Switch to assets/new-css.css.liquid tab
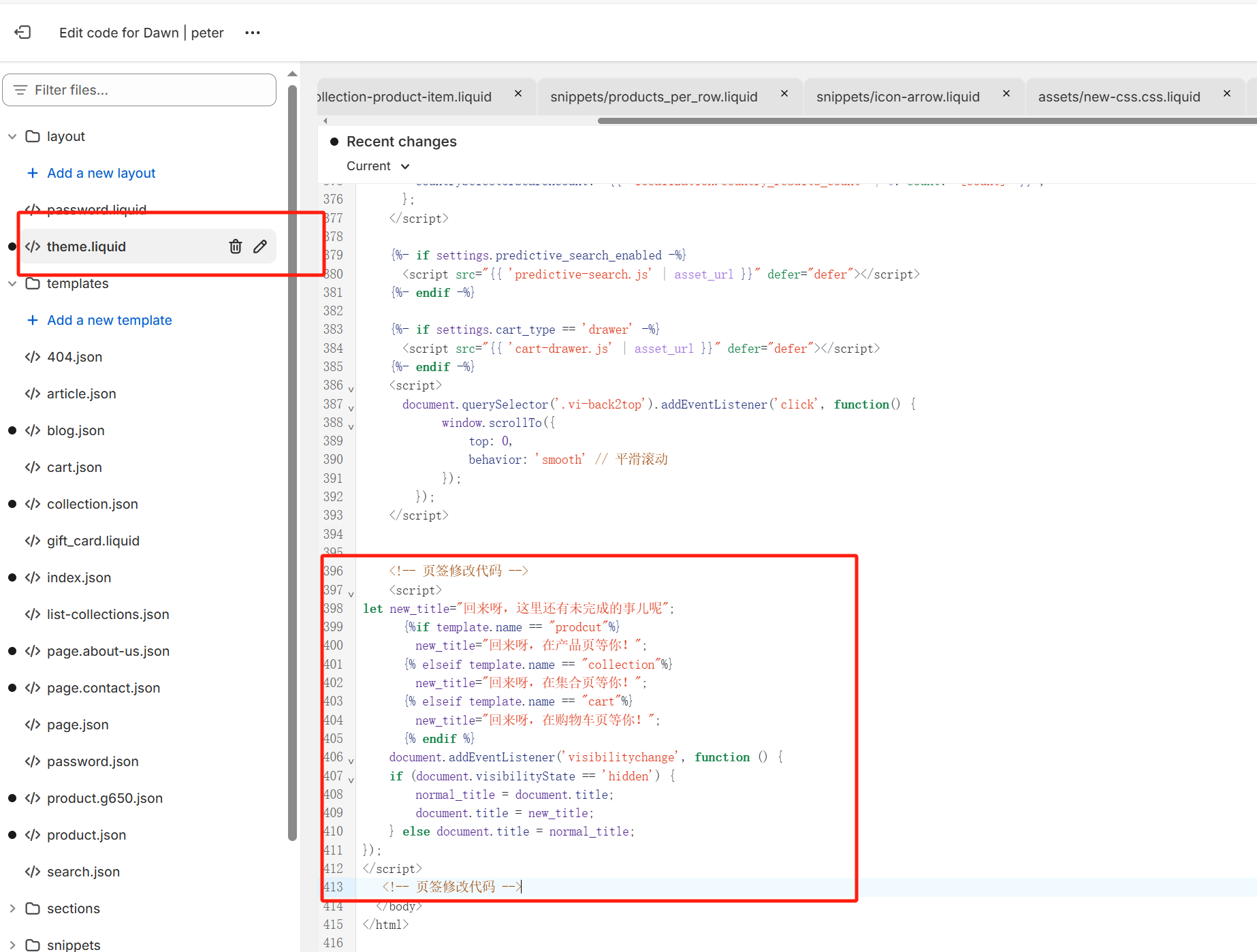The image size is (1257, 952). click(x=1119, y=97)
